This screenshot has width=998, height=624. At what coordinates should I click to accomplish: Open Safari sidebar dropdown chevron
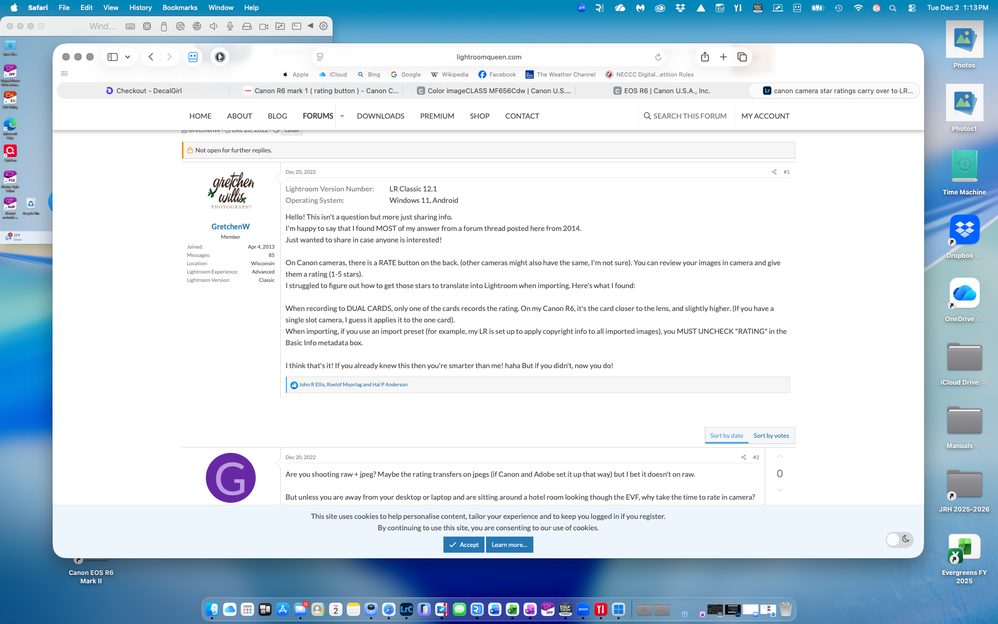[x=128, y=57]
